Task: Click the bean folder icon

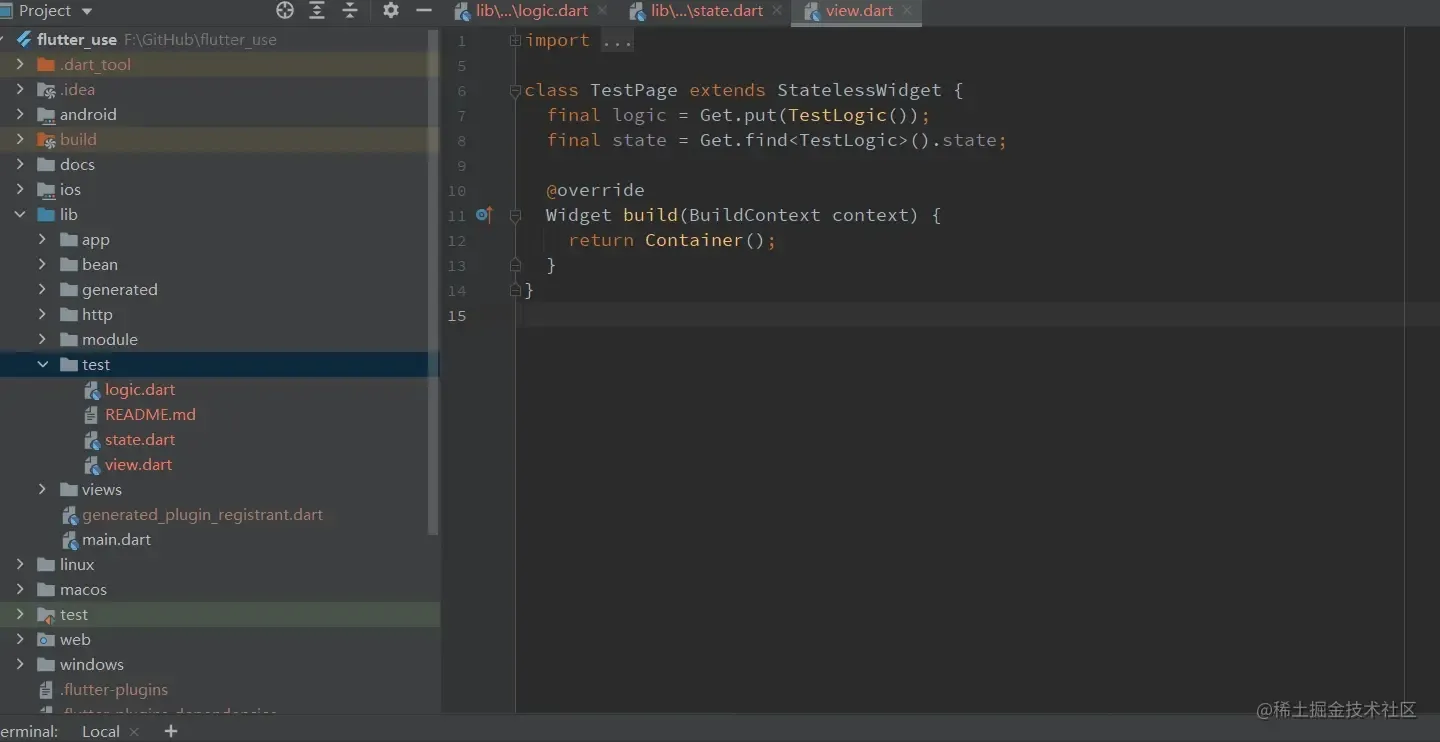Action: pos(68,264)
